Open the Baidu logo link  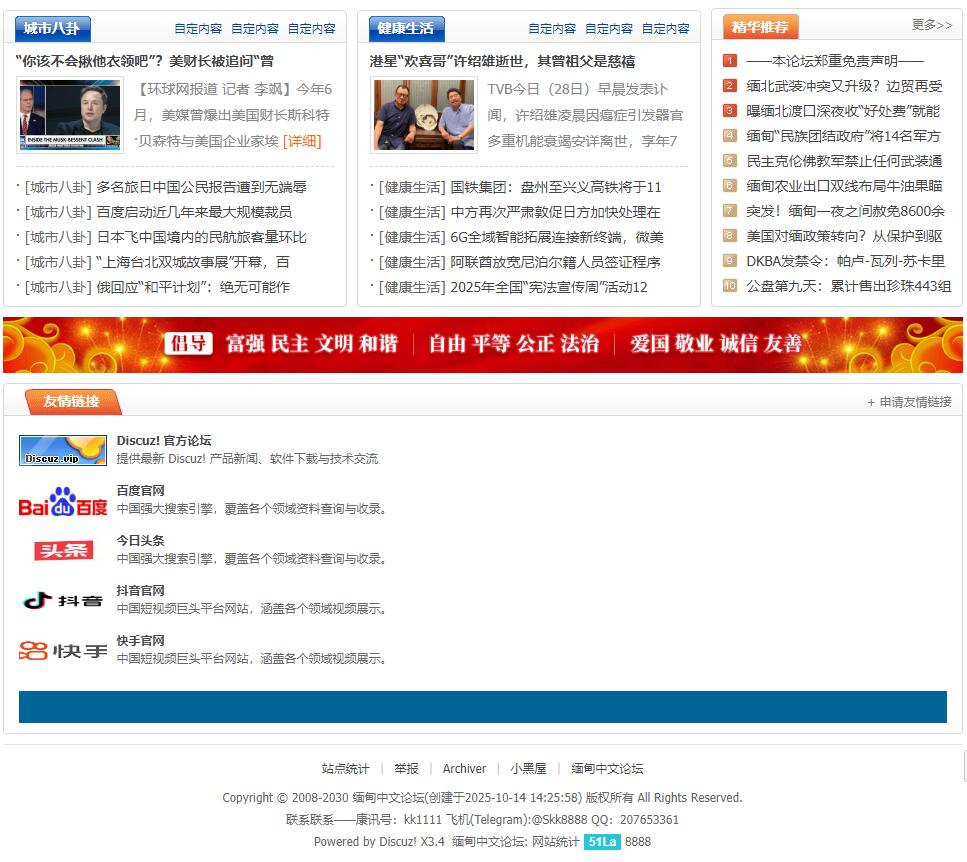click(63, 501)
